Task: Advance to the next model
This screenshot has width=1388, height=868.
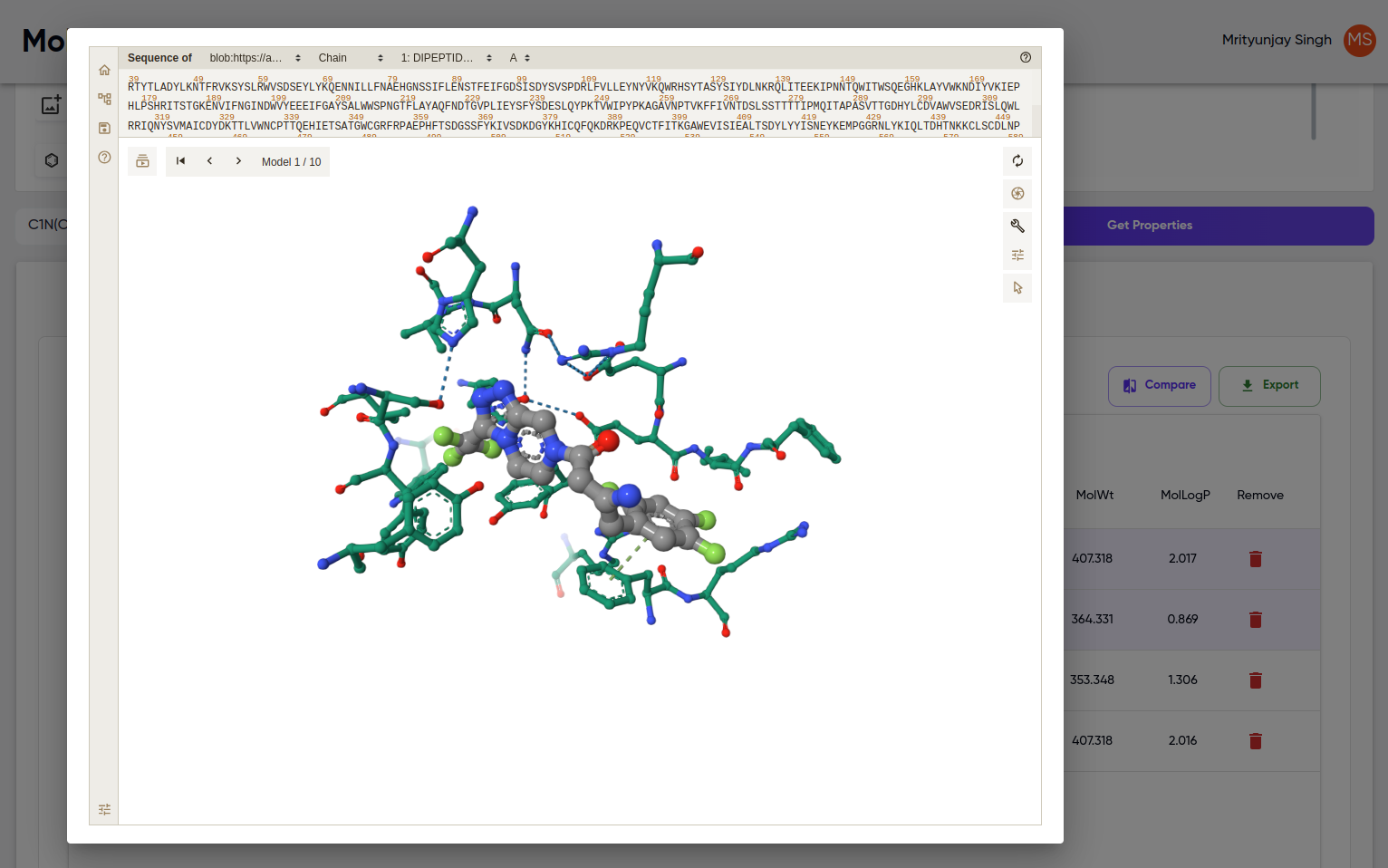Action: (x=238, y=161)
